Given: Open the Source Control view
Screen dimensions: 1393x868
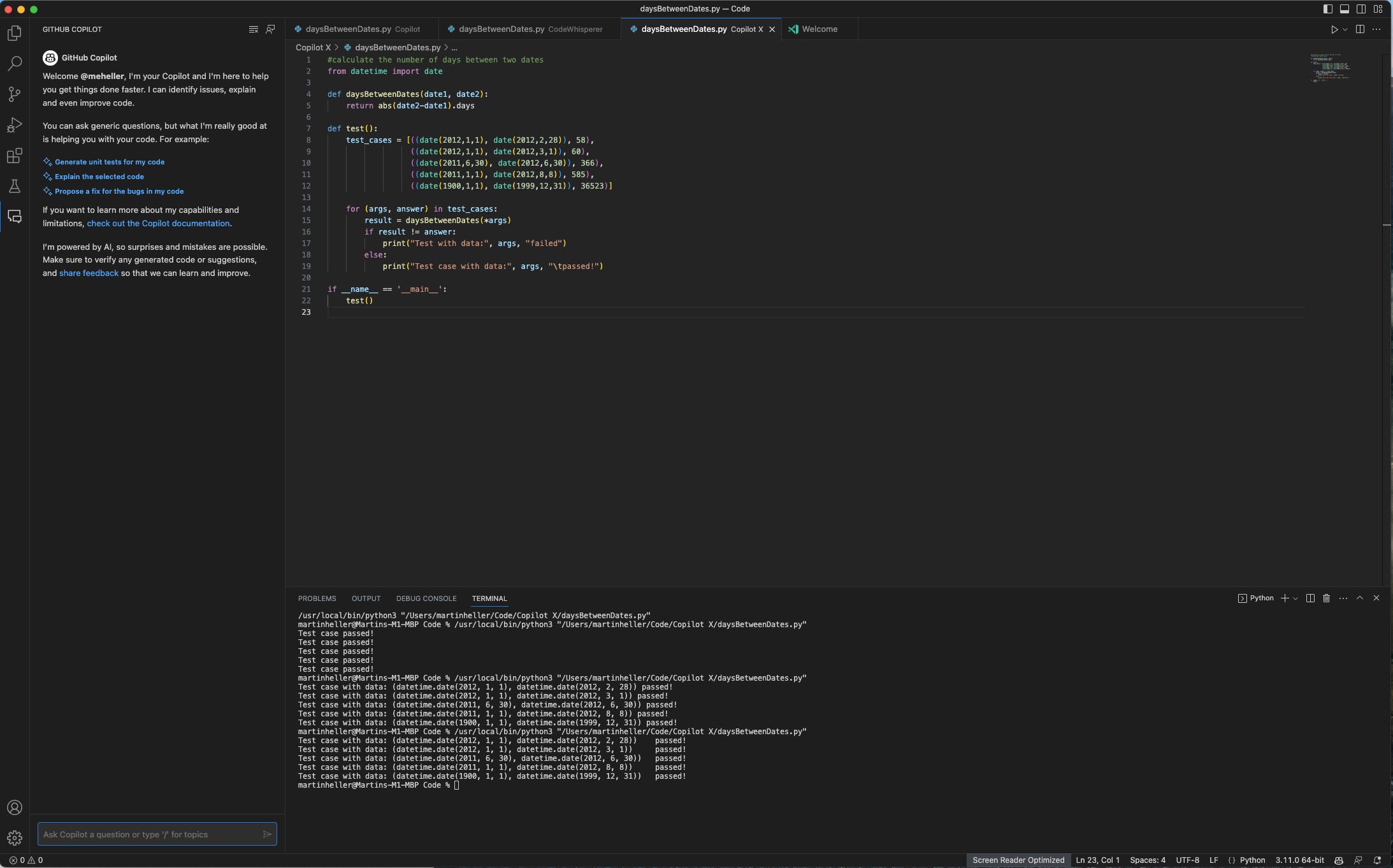Looking at the screenshot, I should pyautogui.click(x=15, y=94).
